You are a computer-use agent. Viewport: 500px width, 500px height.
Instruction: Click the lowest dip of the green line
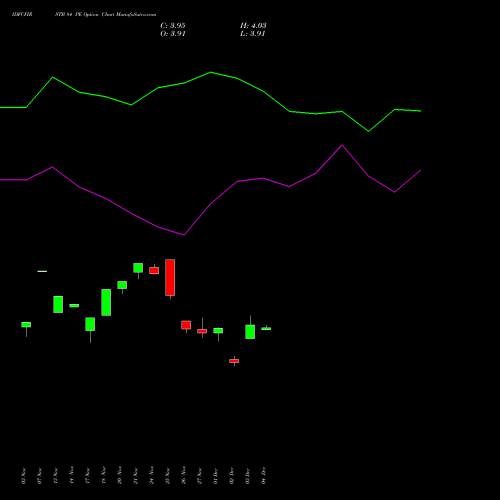pyautogui.click(x=368, y=131)
